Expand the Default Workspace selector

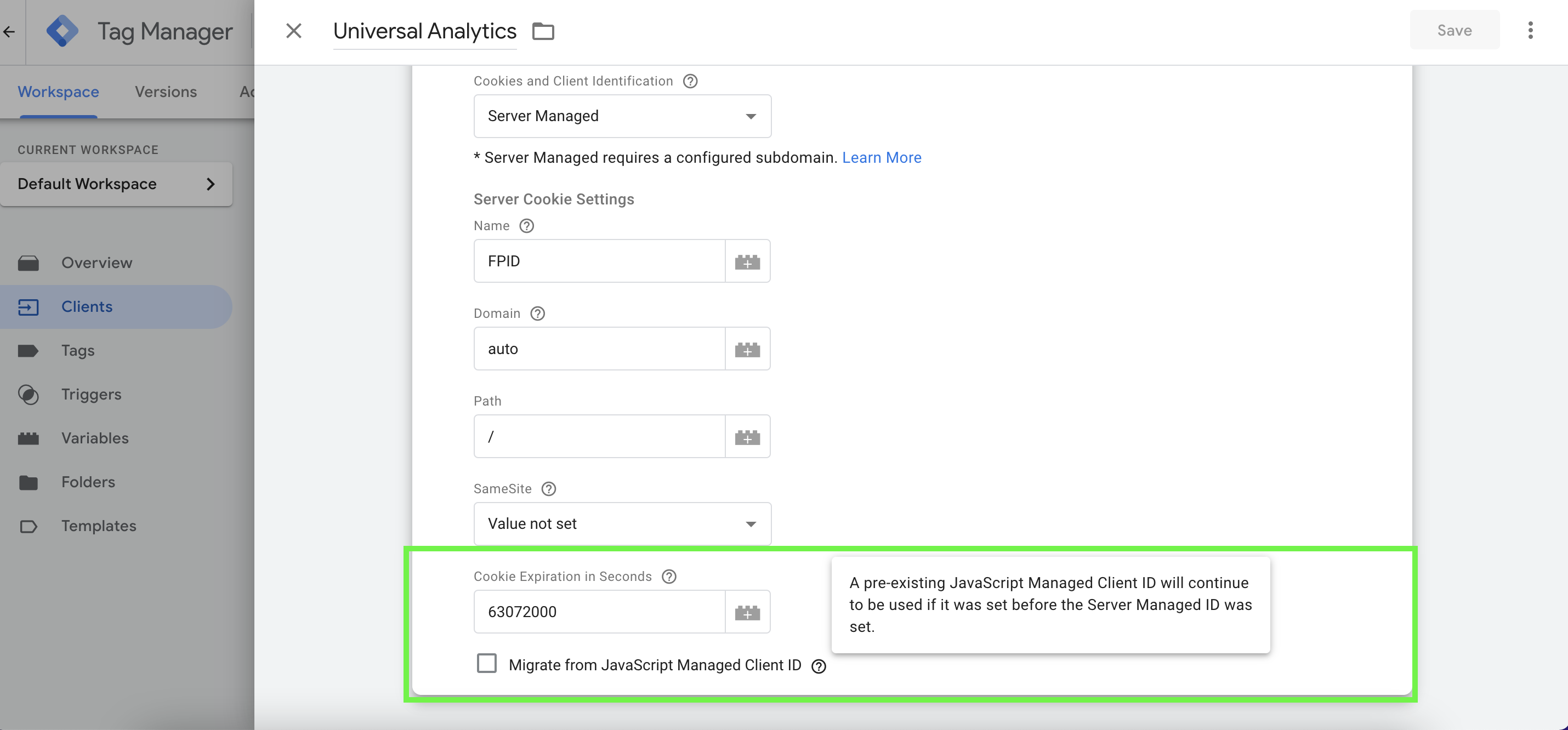tap(116, 184)
